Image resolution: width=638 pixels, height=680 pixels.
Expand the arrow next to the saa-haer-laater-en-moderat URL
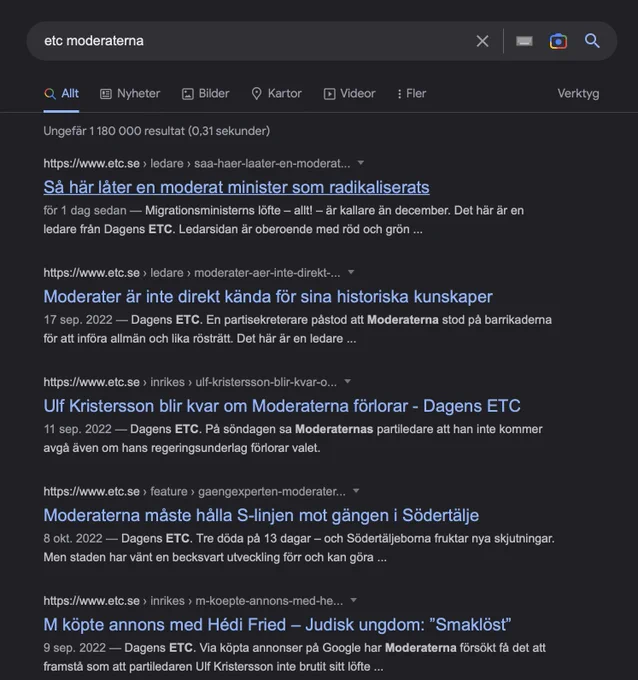point(360,163)
